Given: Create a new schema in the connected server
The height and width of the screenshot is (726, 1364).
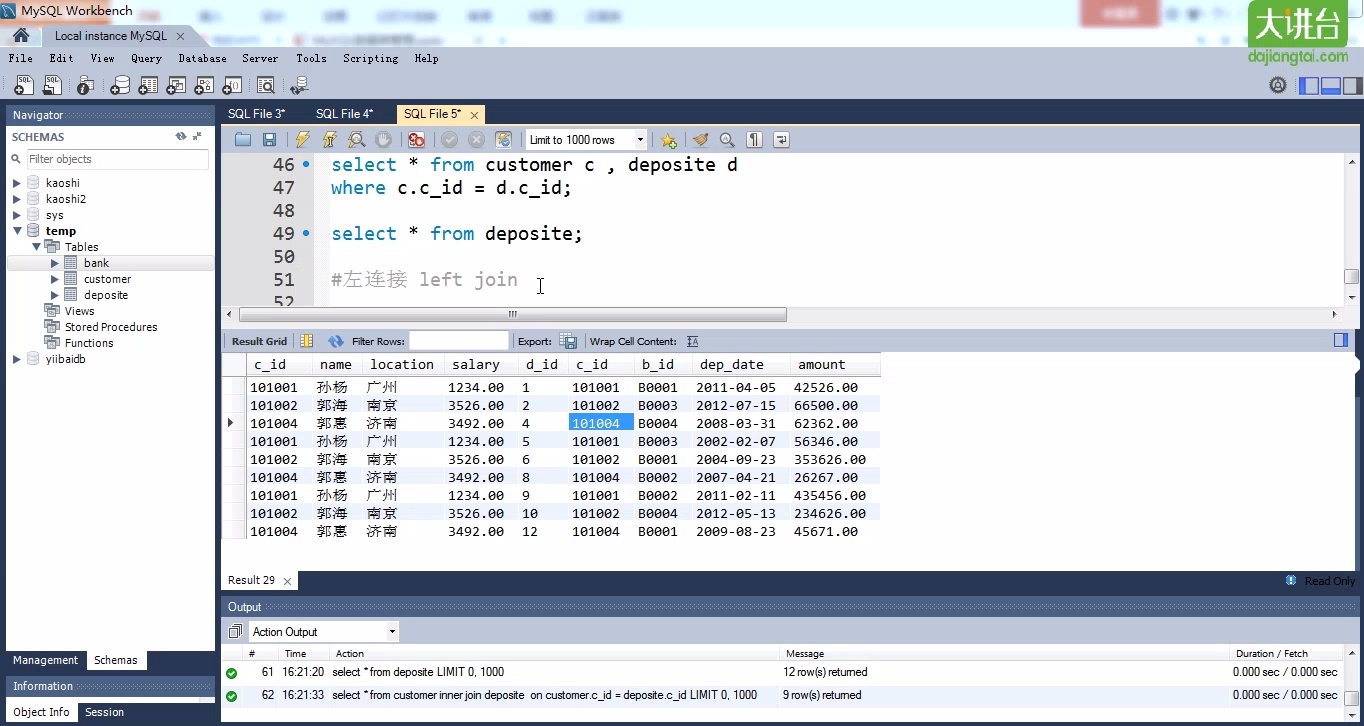Looking at the screenshot, I should tap(119, 85).
